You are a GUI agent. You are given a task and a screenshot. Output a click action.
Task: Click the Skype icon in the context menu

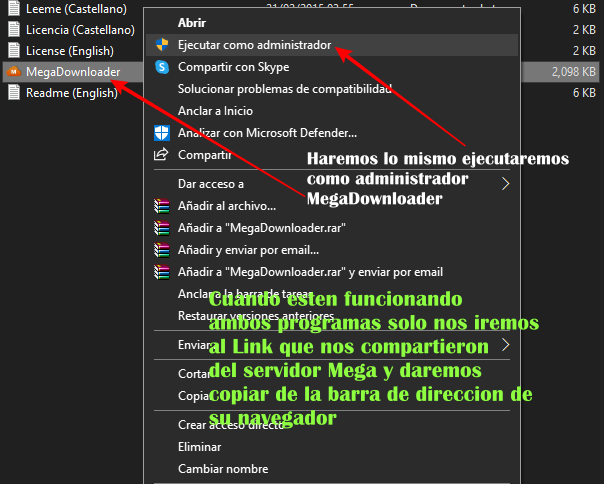(x=162, y=67)
